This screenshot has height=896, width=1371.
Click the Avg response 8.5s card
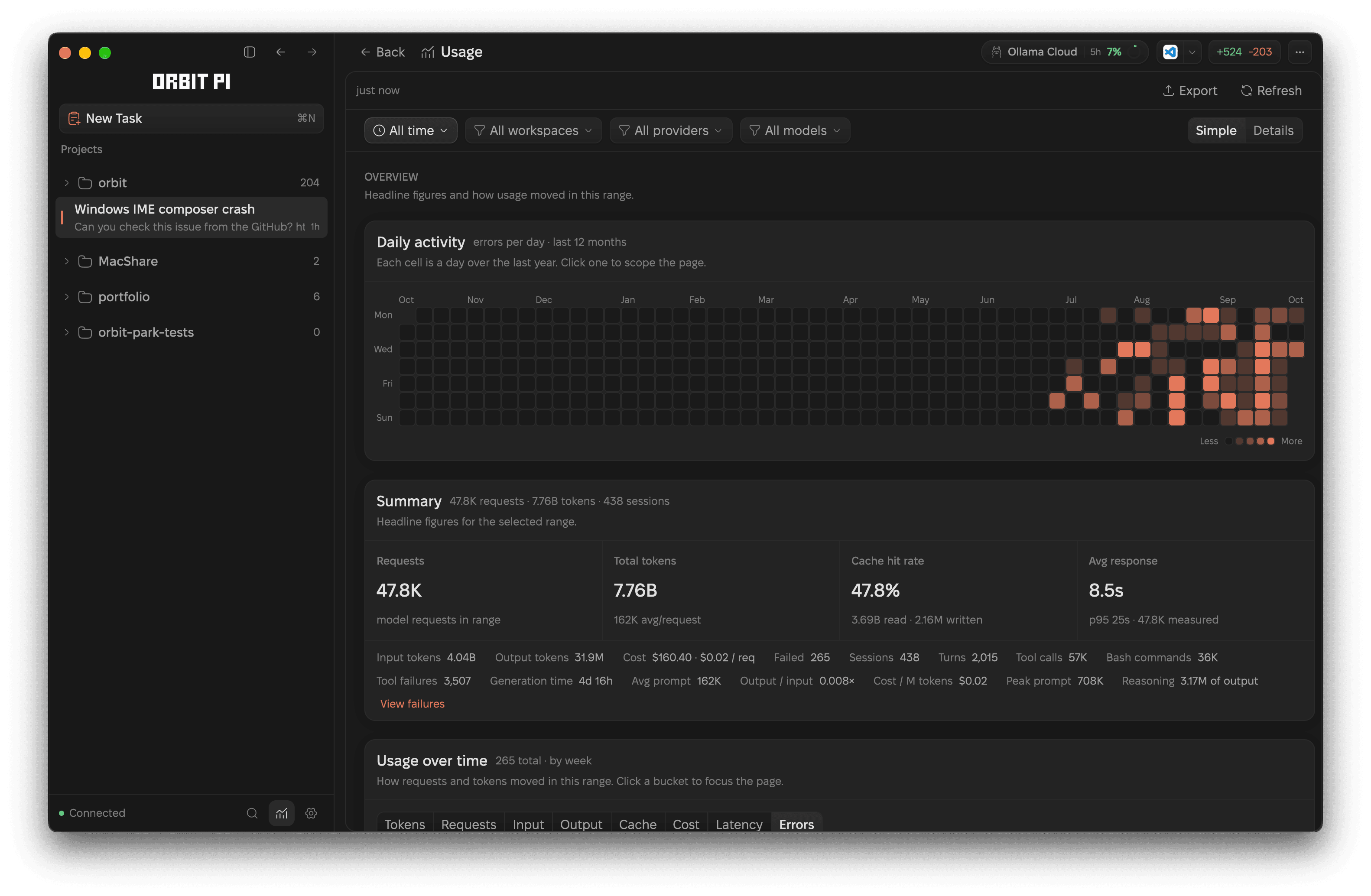tap(1196, 590)
